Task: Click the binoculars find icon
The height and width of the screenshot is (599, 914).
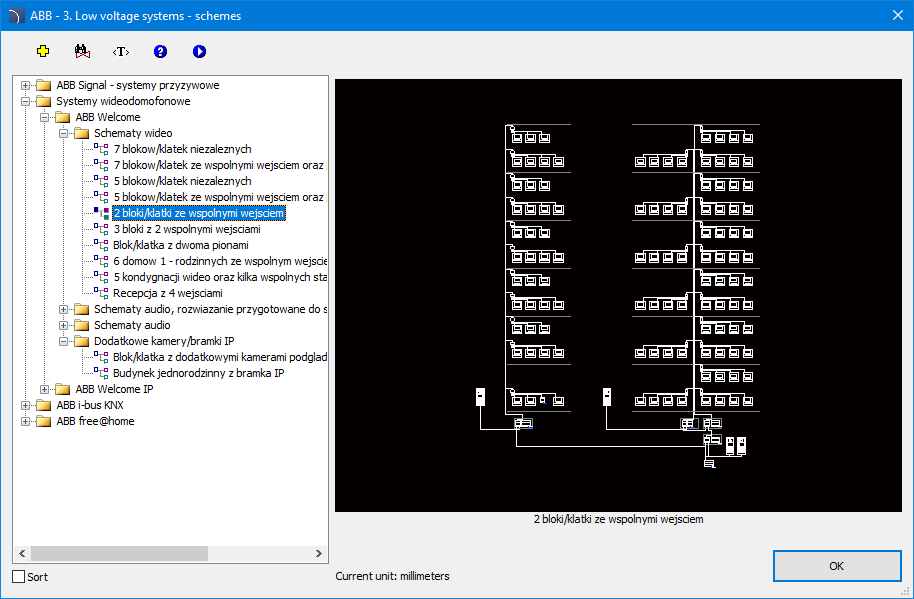Action: [82, 51]
